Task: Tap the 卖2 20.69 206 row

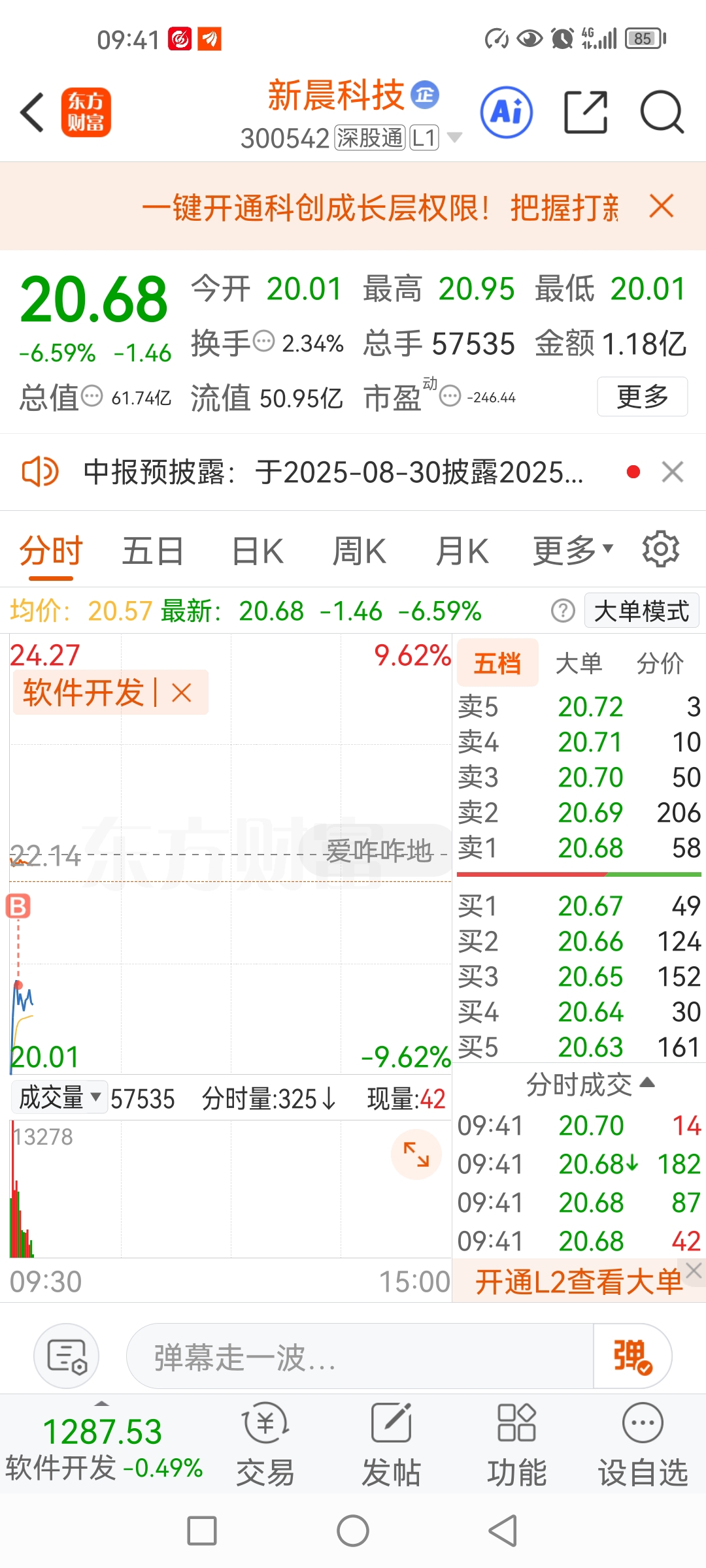Action: click(x=579, y=813)
